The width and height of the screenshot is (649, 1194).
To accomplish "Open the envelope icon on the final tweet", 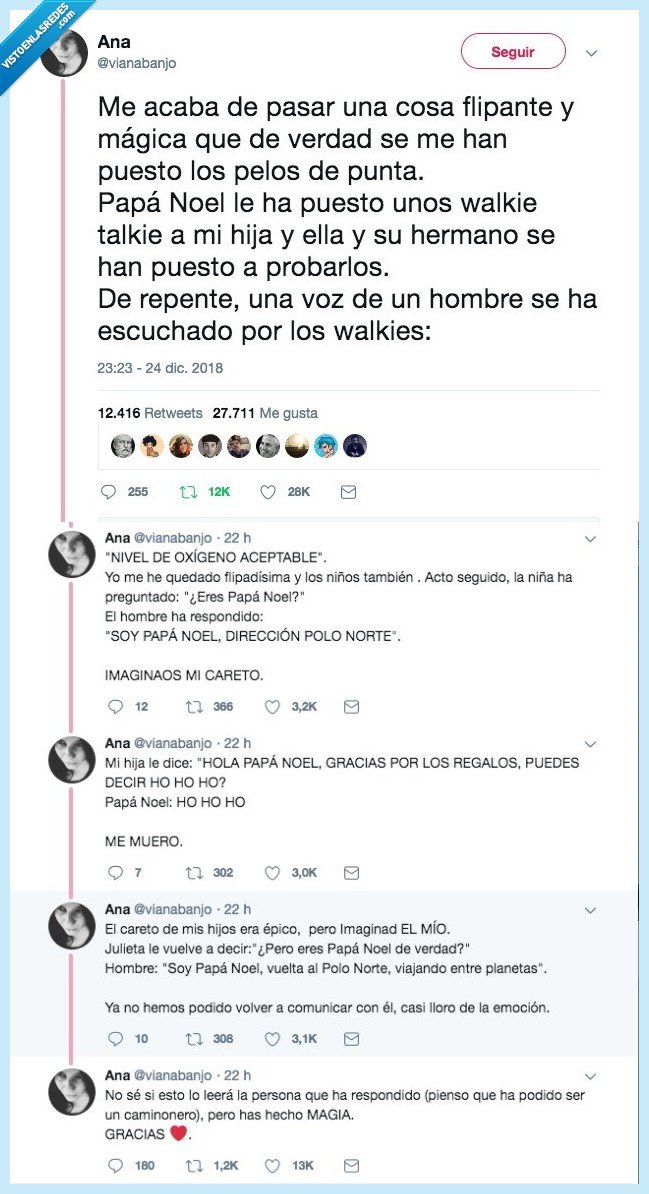I will click(350, 1165).
